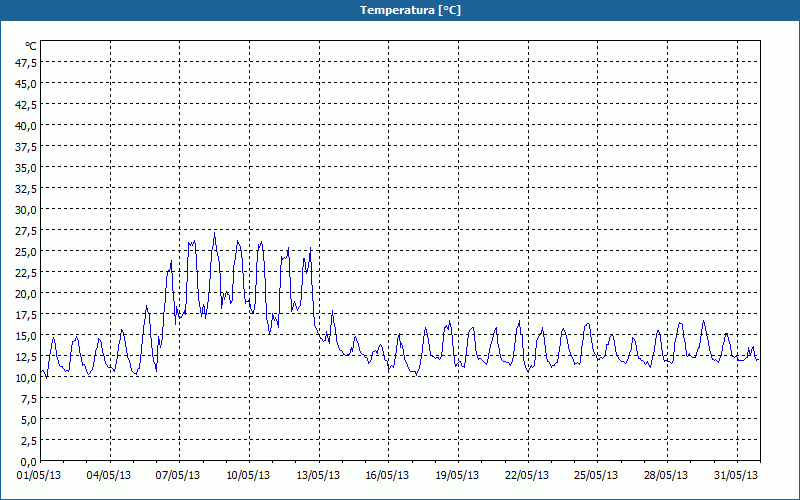
Task: Select the 0,0 y-axis value
Action: (x=29, y=462)
